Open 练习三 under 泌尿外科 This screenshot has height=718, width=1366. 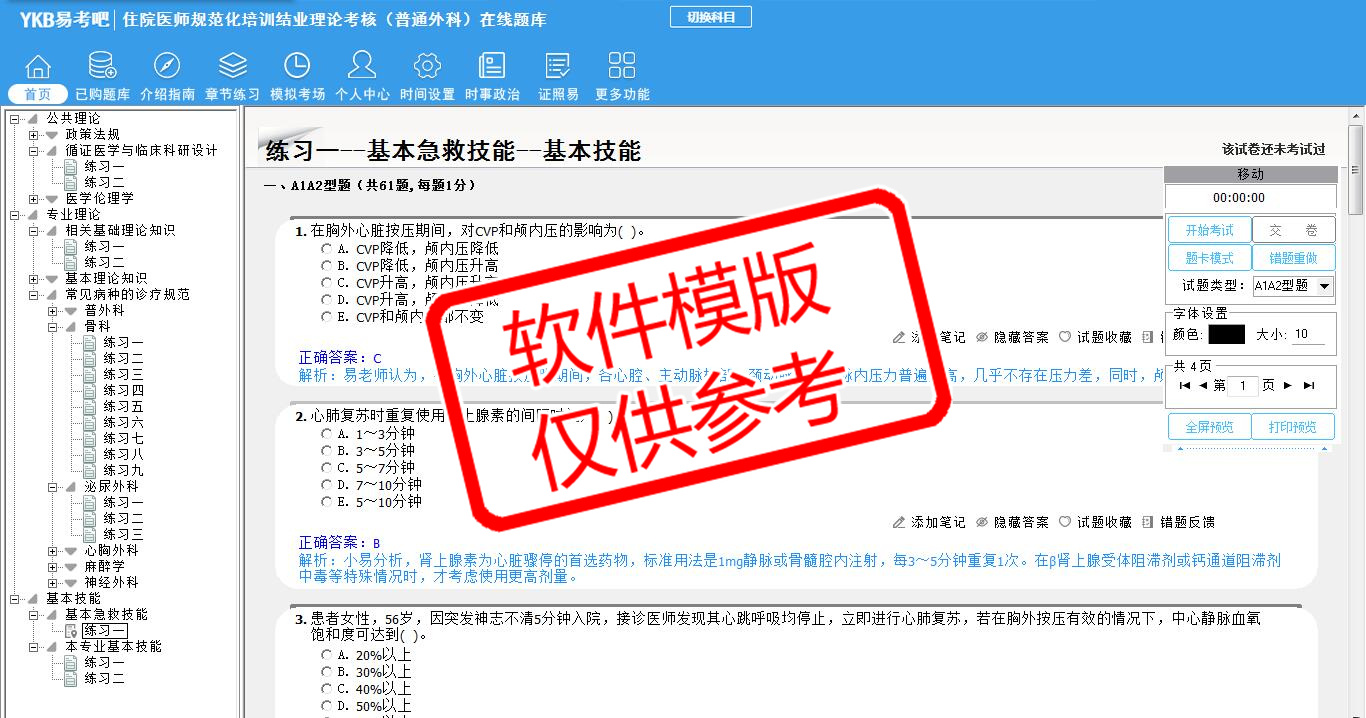123,535
